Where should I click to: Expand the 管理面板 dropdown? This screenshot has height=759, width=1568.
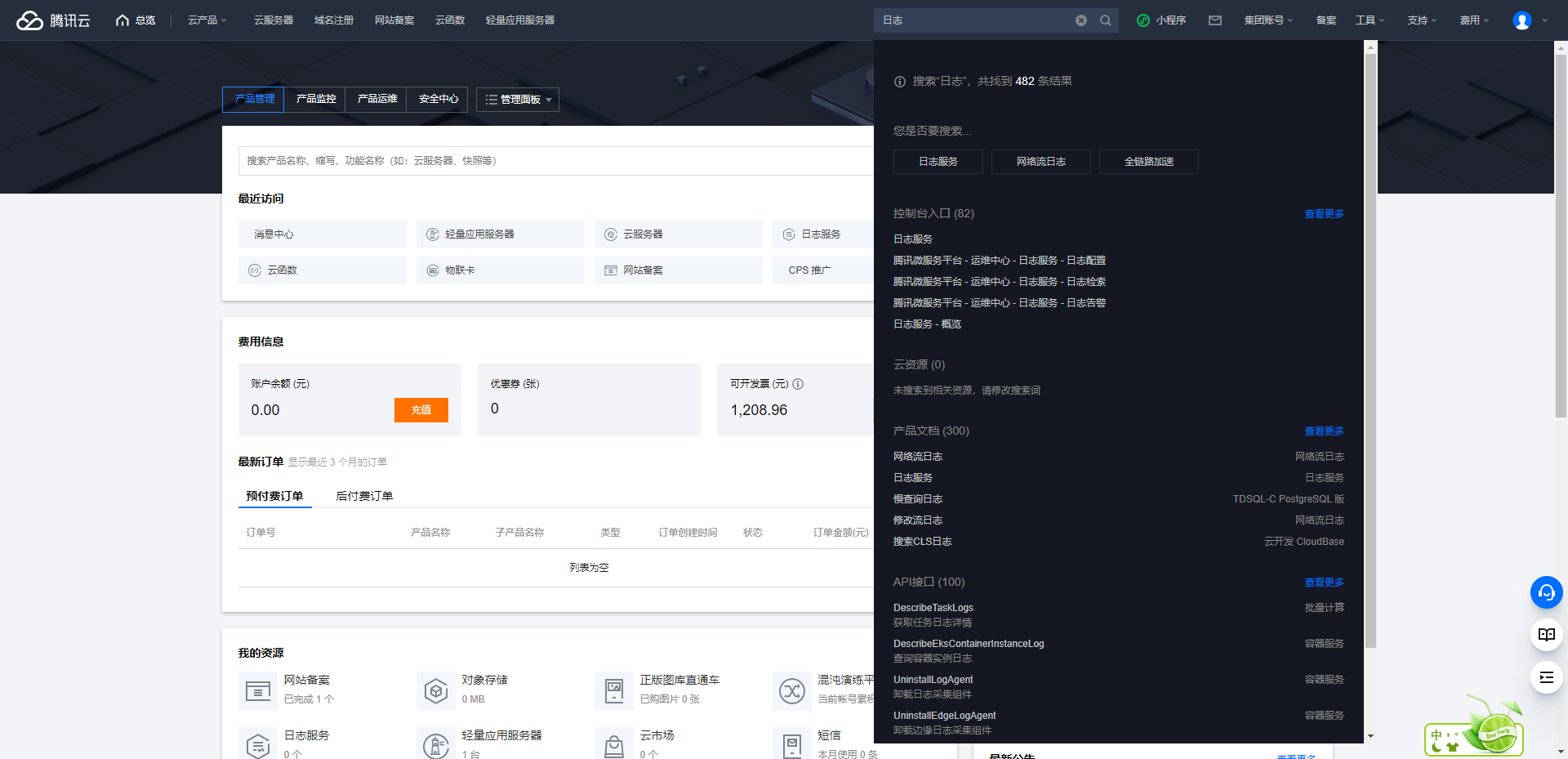coord(518,100)
